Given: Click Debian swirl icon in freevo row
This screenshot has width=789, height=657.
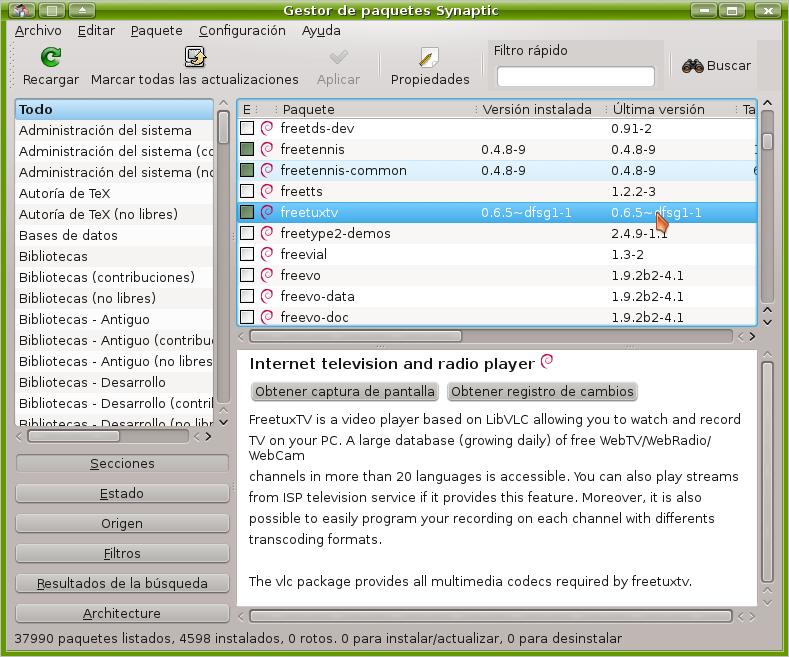Looking at the screenshot, I should click(267, 275).
